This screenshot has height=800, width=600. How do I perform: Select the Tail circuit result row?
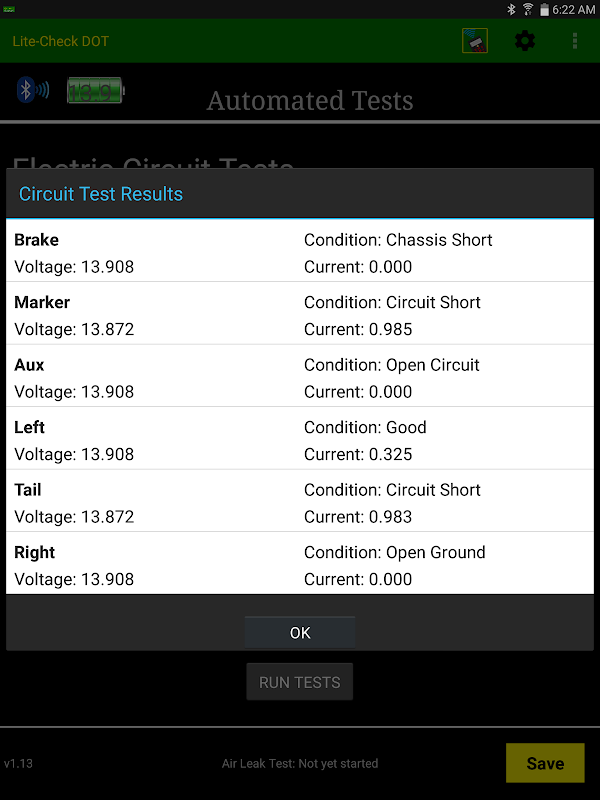coord(300,503)
